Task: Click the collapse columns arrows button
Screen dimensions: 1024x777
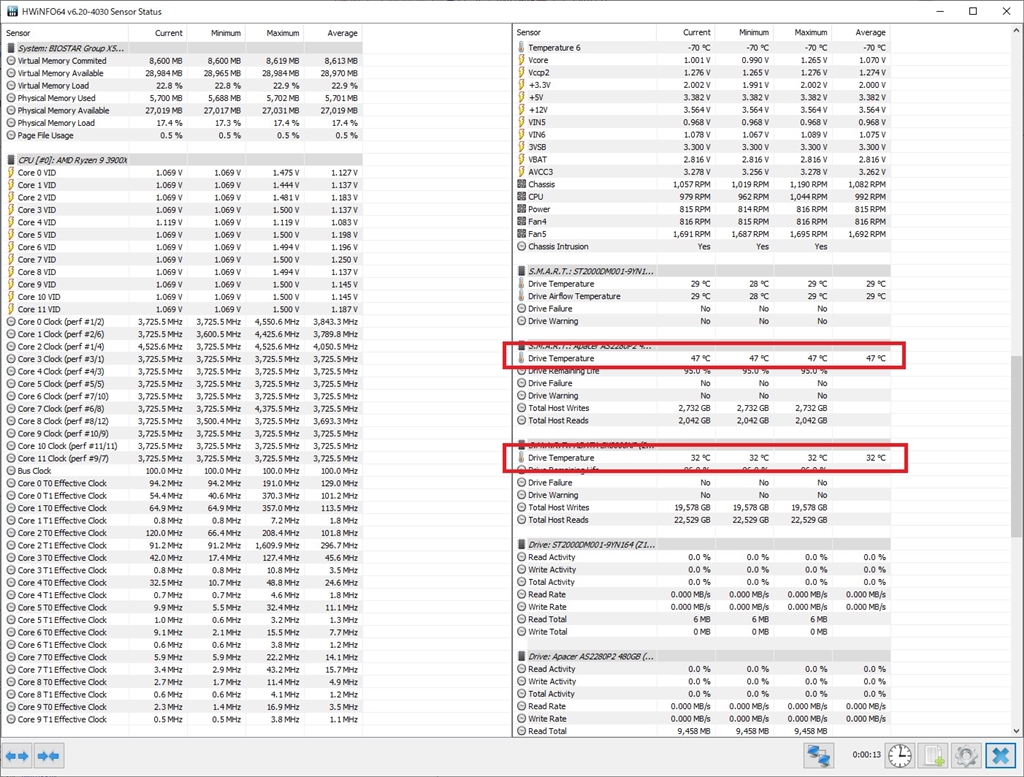Action: point(48,756)
